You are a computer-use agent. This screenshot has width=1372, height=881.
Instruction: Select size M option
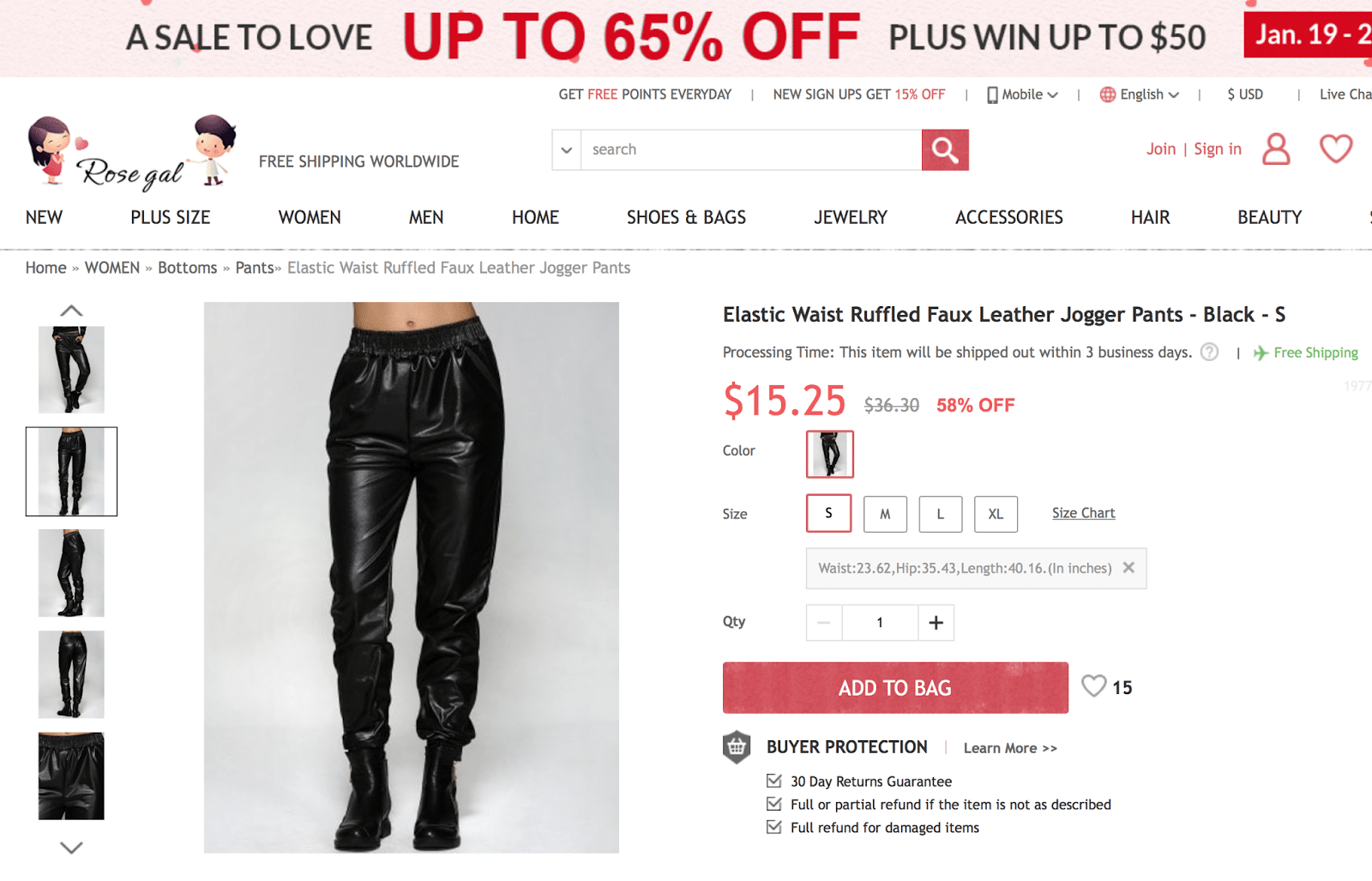885,515
